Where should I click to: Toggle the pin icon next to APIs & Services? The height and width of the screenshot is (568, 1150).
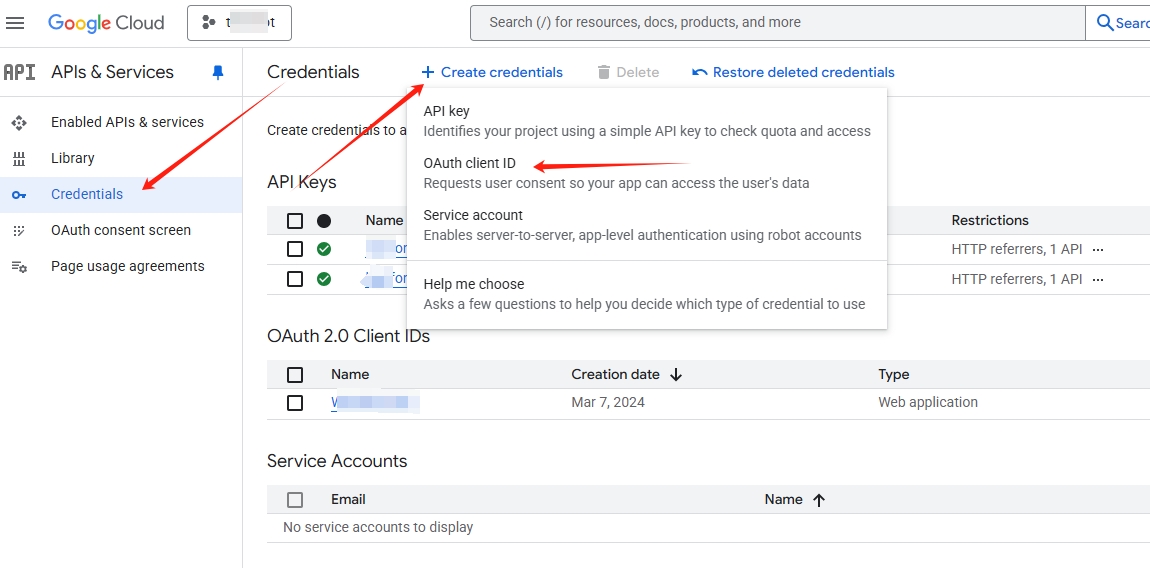pyautogui.click(x=218, y=72)
